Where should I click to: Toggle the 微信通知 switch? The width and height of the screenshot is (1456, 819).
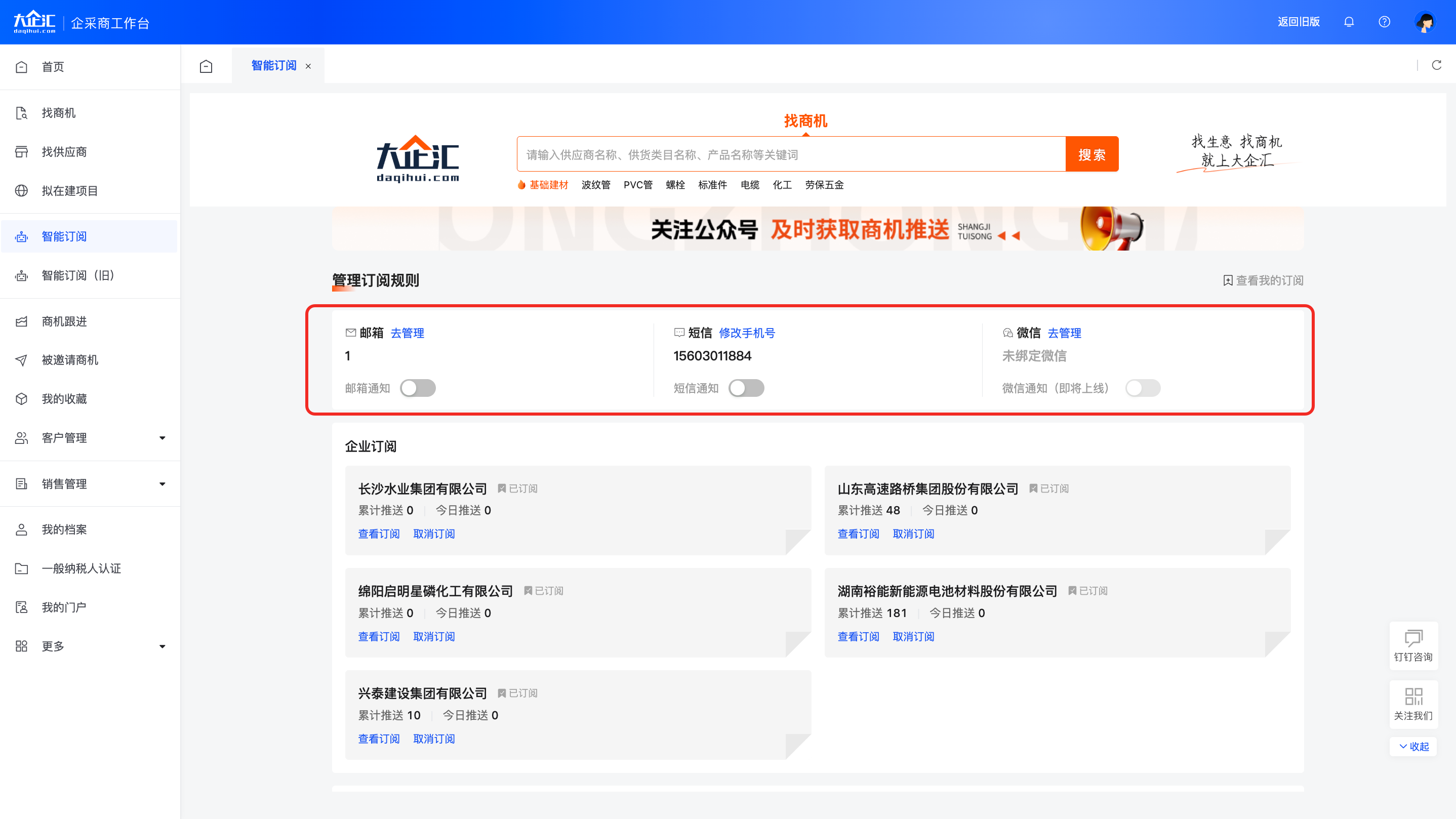click(1142, 388)
